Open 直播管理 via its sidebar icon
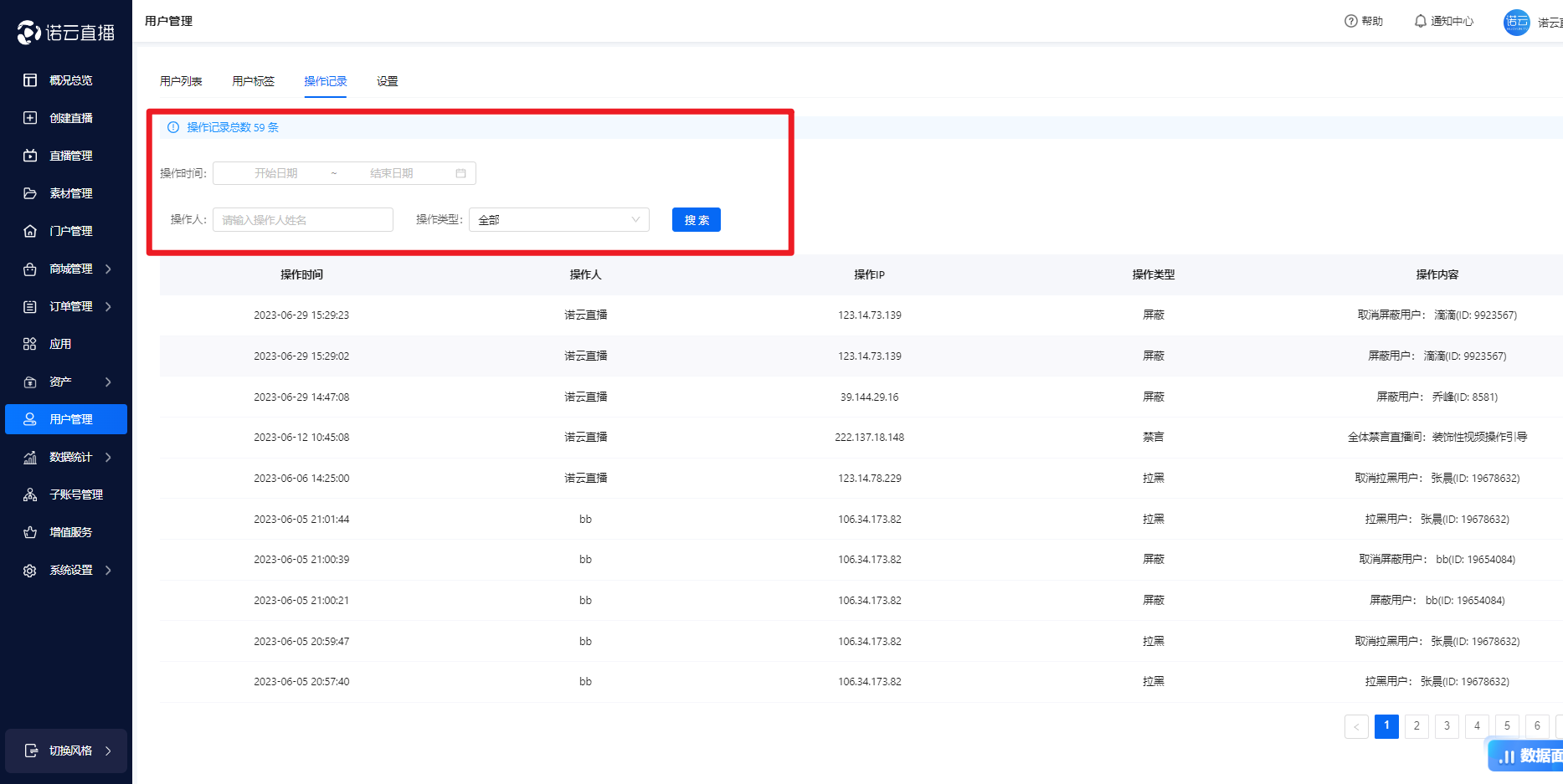1563x784 pixels. point(30,156)
